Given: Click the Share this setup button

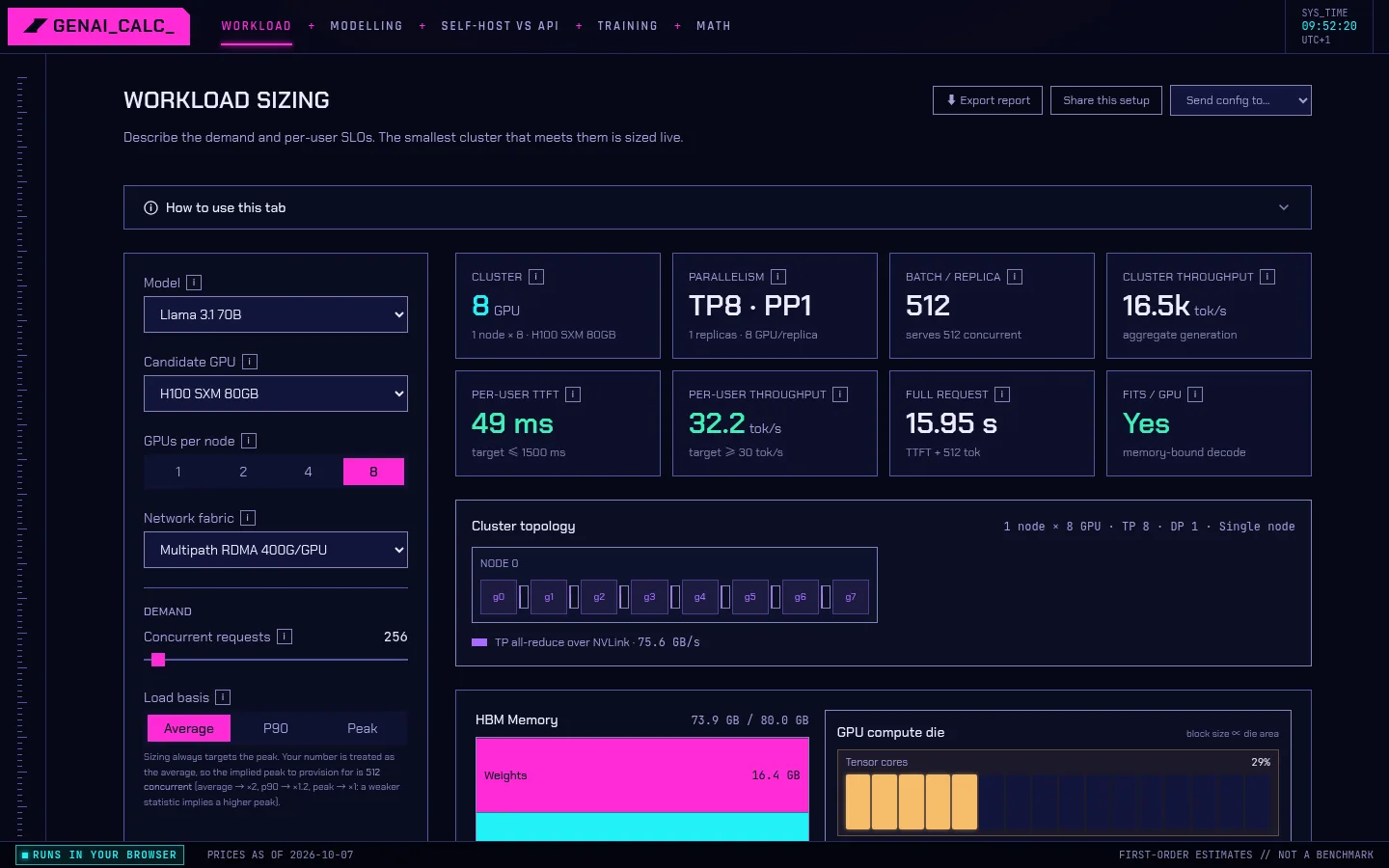Looking at the screenshot, I should click(1106, 100).
